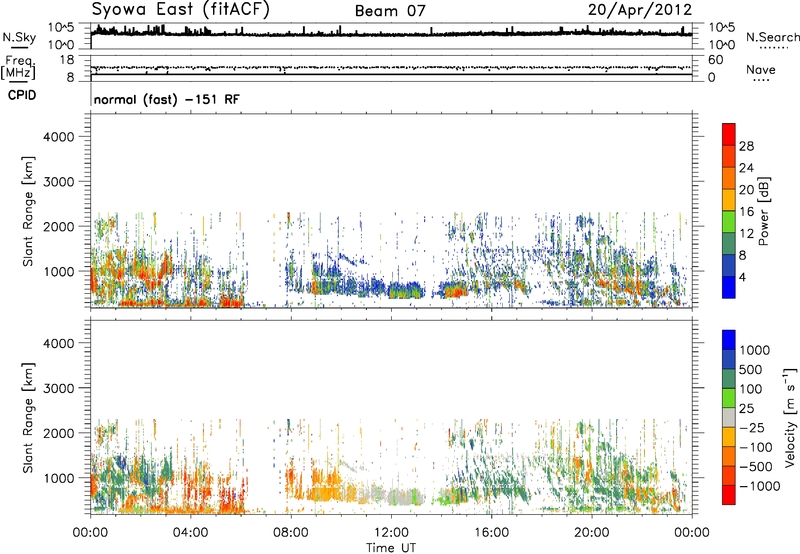Image resolution: width=800 pixels, height=554 pixels.
Task: Click the '12' label on the power colorbar
Action: pyautogui.click(x=746, y=234)
